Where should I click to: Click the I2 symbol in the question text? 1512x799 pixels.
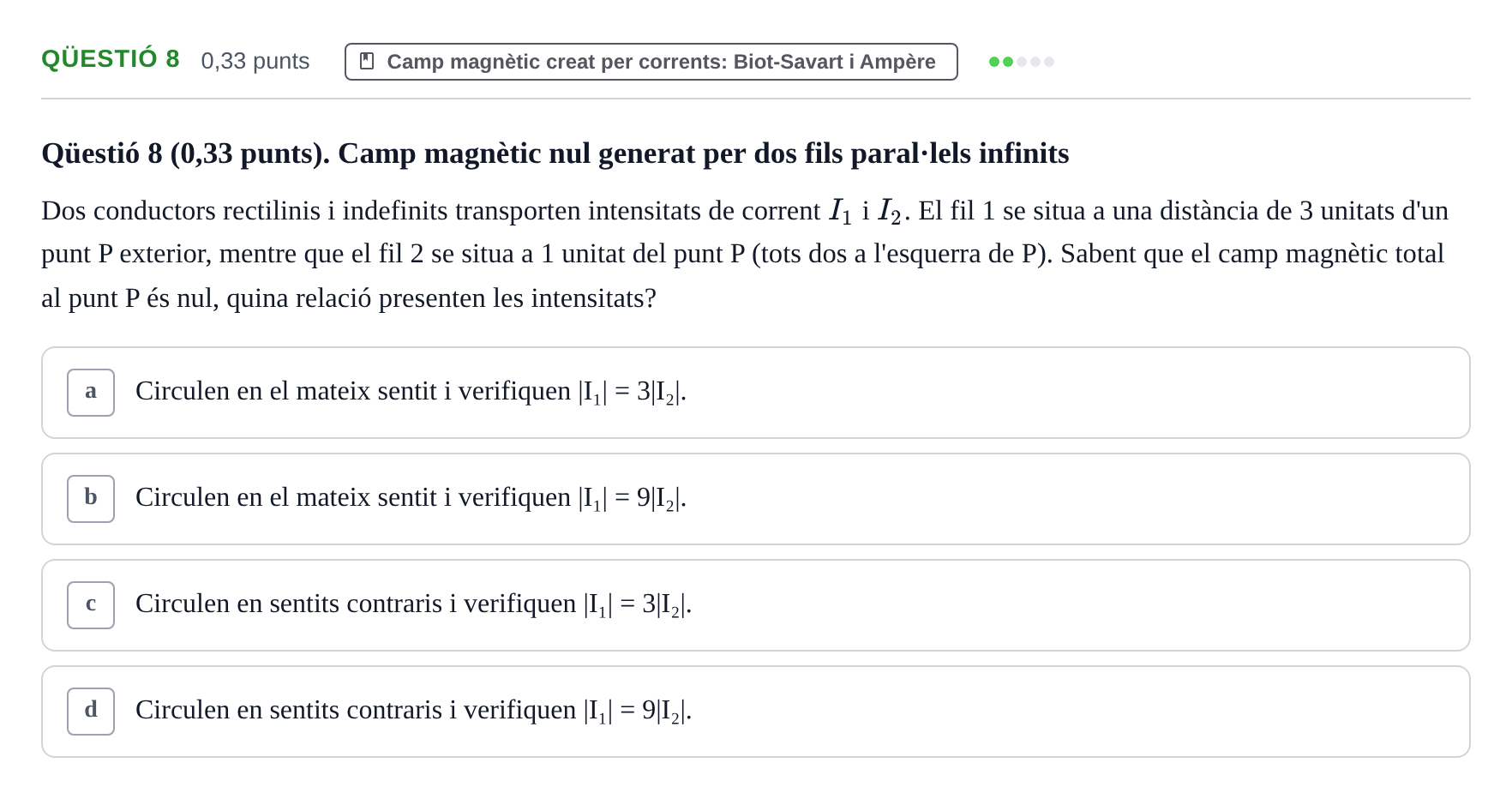pos(890,211)
